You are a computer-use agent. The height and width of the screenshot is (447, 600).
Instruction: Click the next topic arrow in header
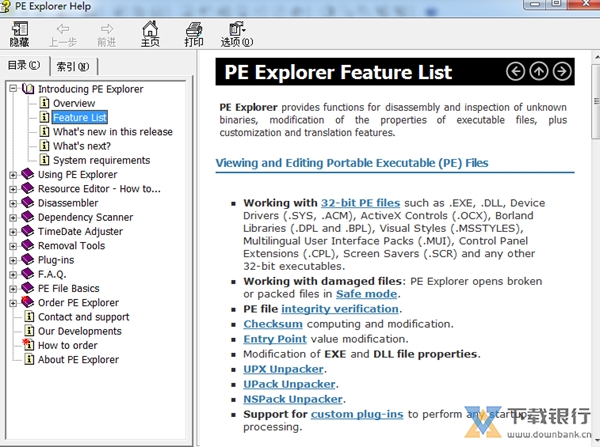pos(562,72)
